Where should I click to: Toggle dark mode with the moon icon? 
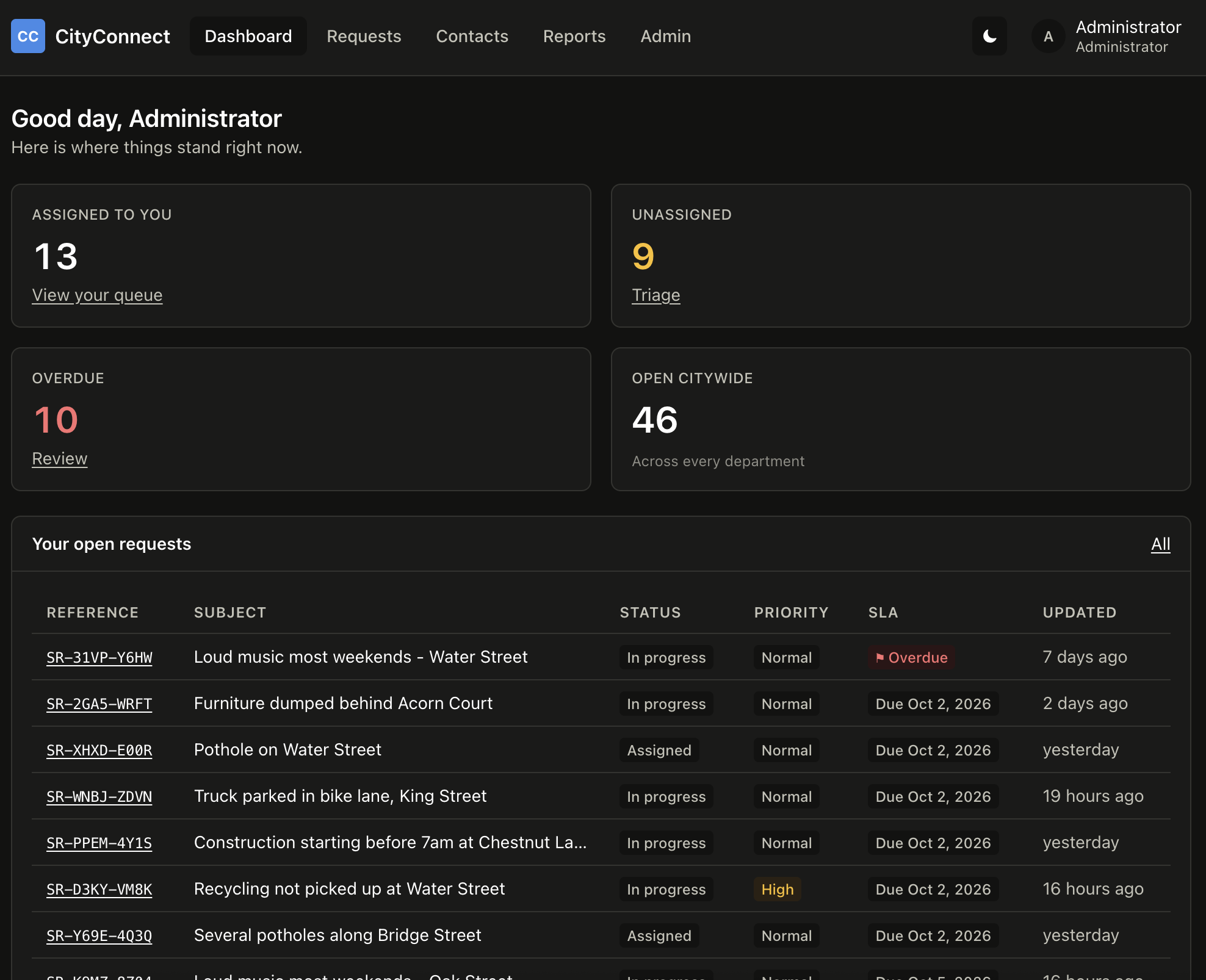tap(989, 36)
